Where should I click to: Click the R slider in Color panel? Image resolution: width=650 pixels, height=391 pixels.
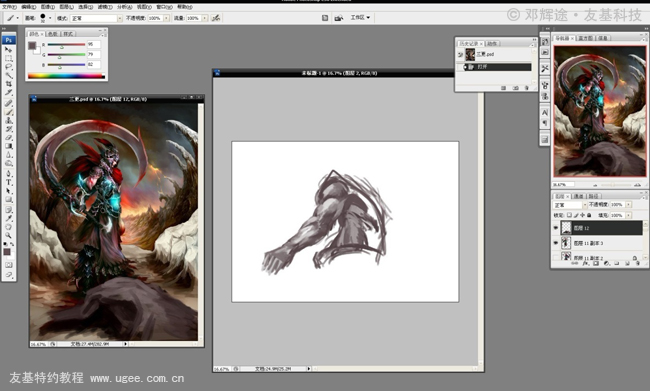pos(66,44)
